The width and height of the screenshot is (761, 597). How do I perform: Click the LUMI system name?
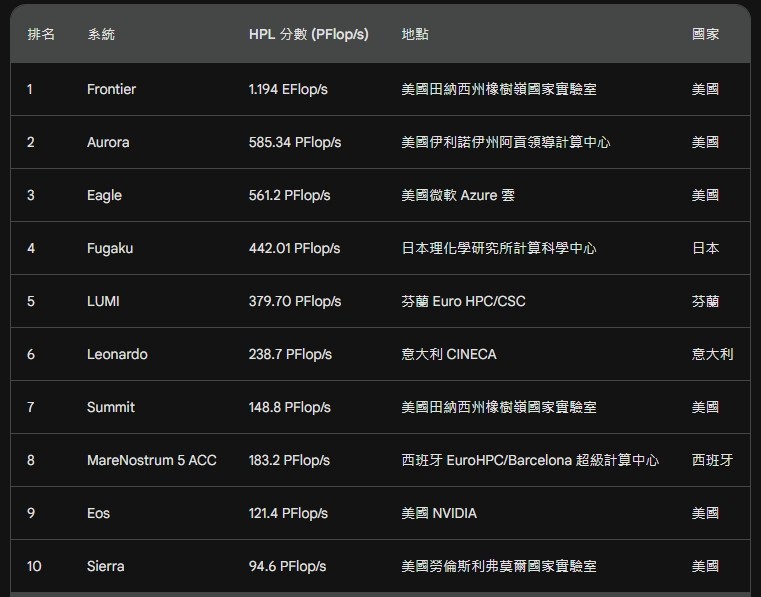[x=103, y=301]
